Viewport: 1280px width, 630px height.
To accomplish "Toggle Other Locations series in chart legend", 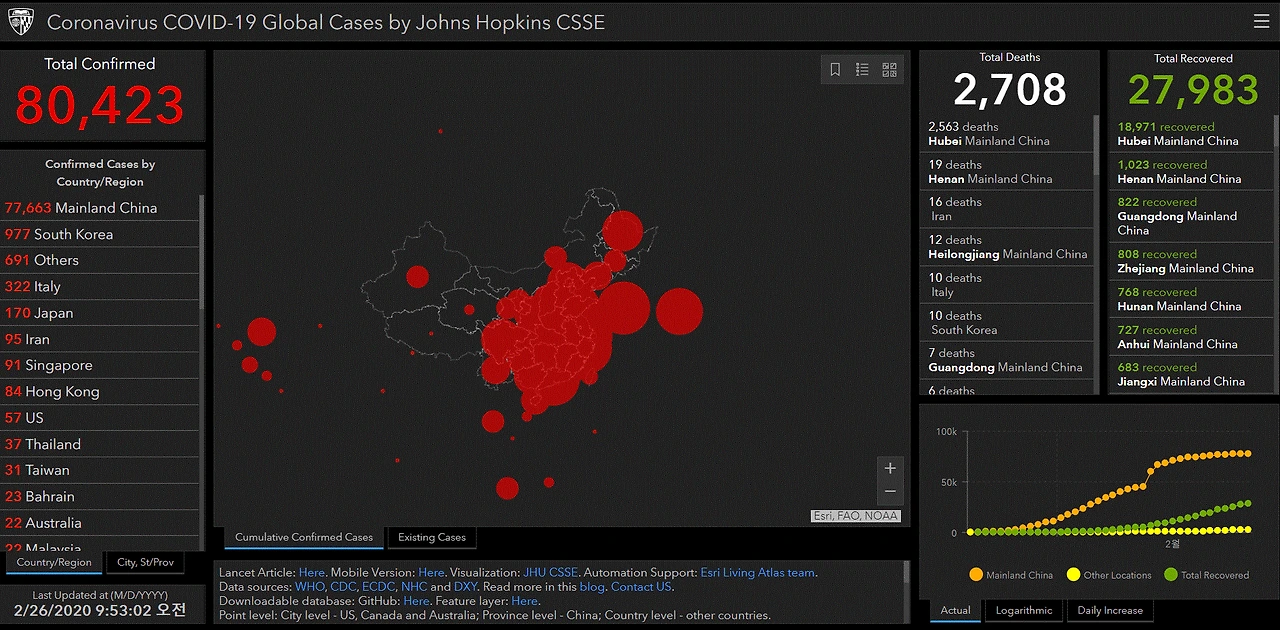I will click(1109, 575).
